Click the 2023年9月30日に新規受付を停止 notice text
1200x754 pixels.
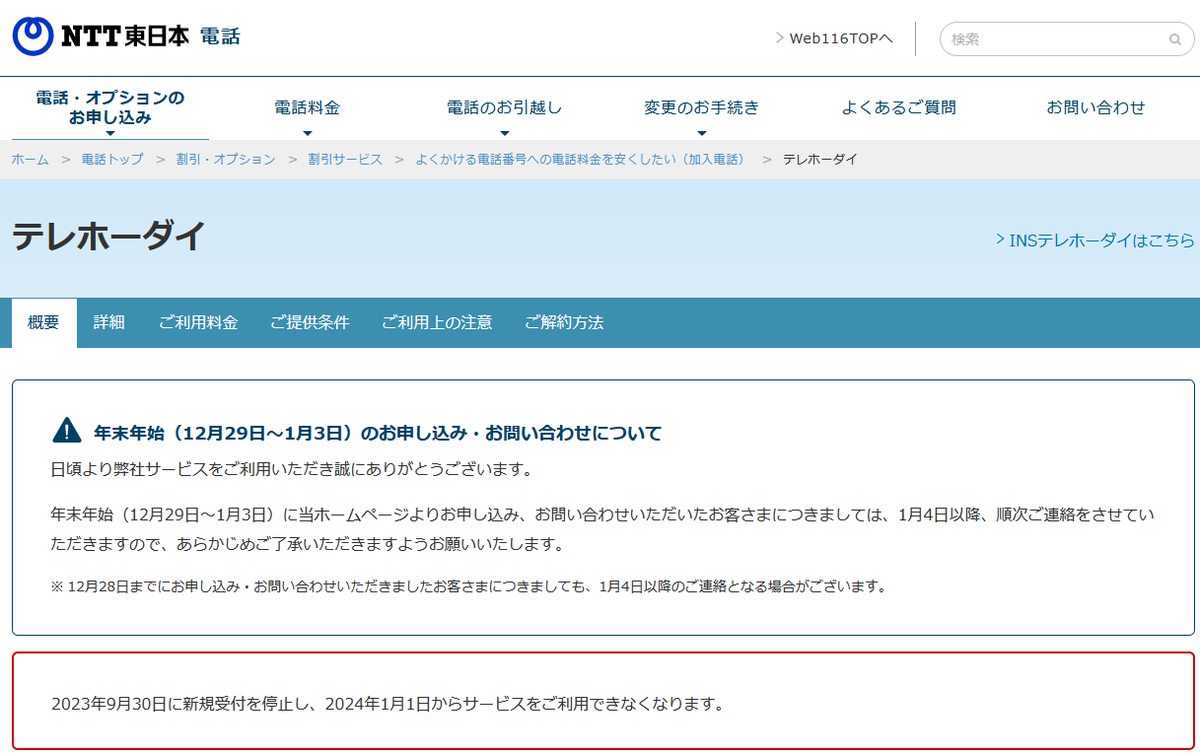pyautogui.click(x=387, y=704)
